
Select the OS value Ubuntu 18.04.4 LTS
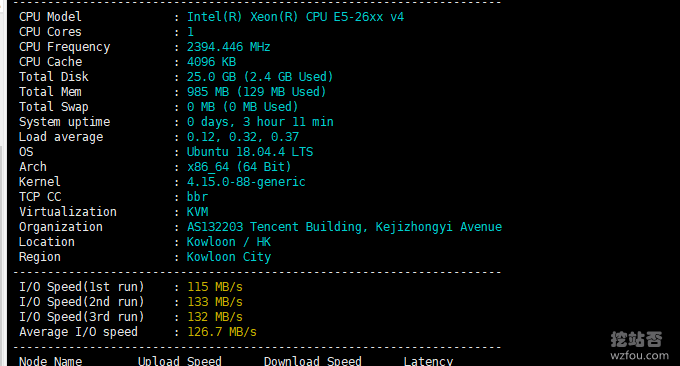(x=250, y=152)
